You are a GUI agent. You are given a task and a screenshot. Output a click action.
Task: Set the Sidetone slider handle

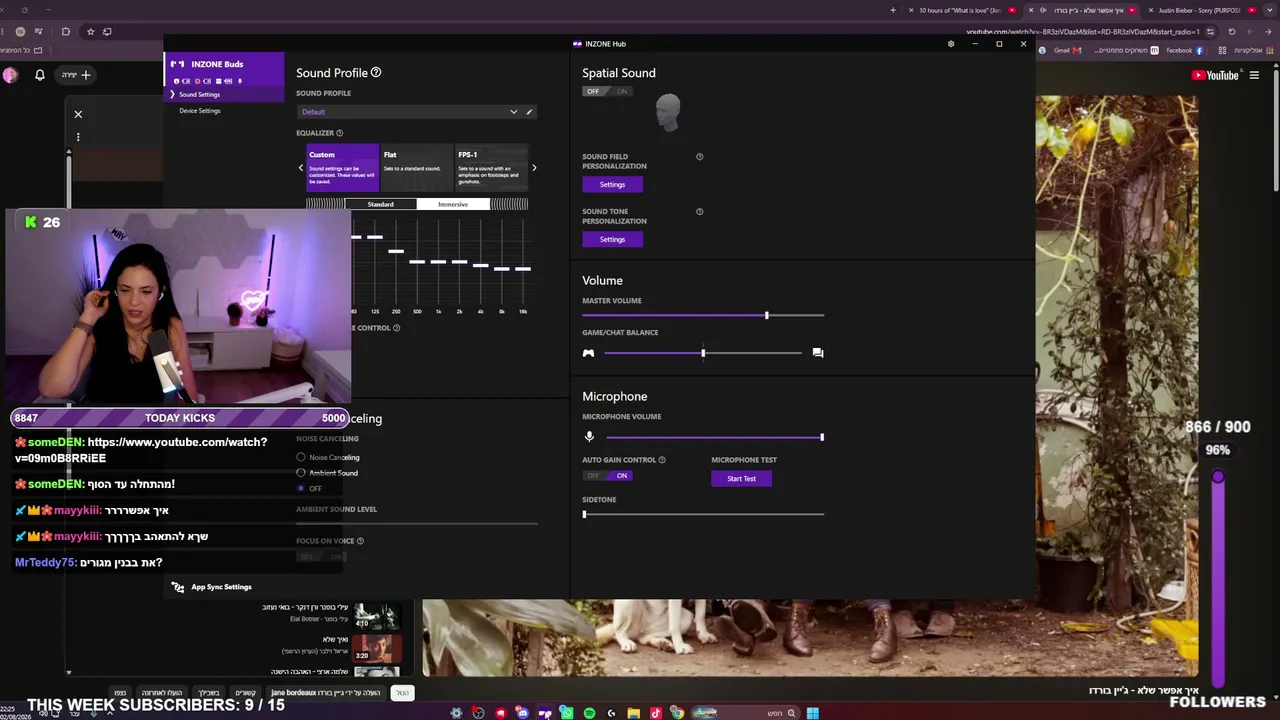pos(585,514)
